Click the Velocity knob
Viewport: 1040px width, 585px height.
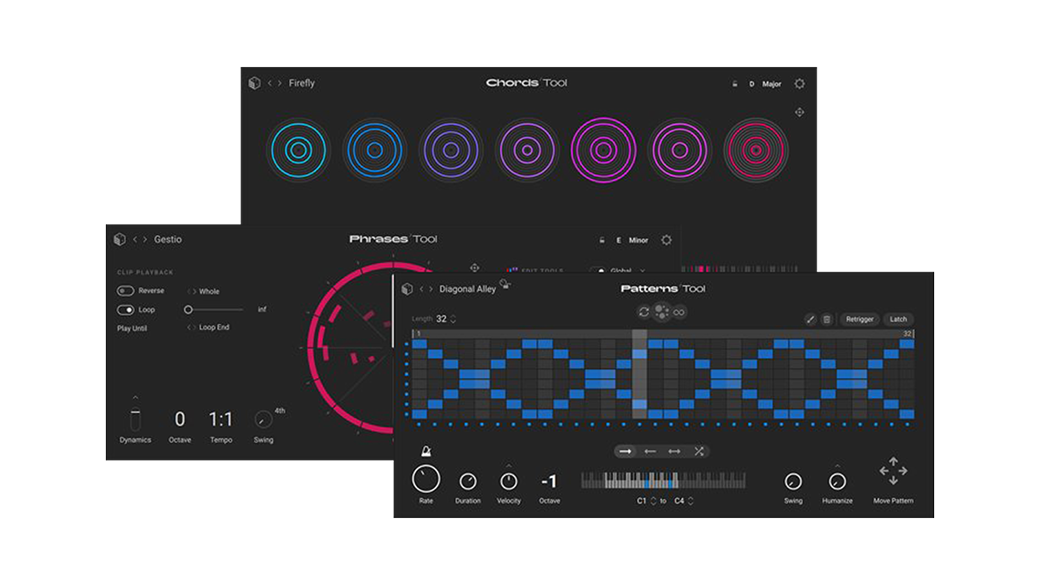pos(509,482)
